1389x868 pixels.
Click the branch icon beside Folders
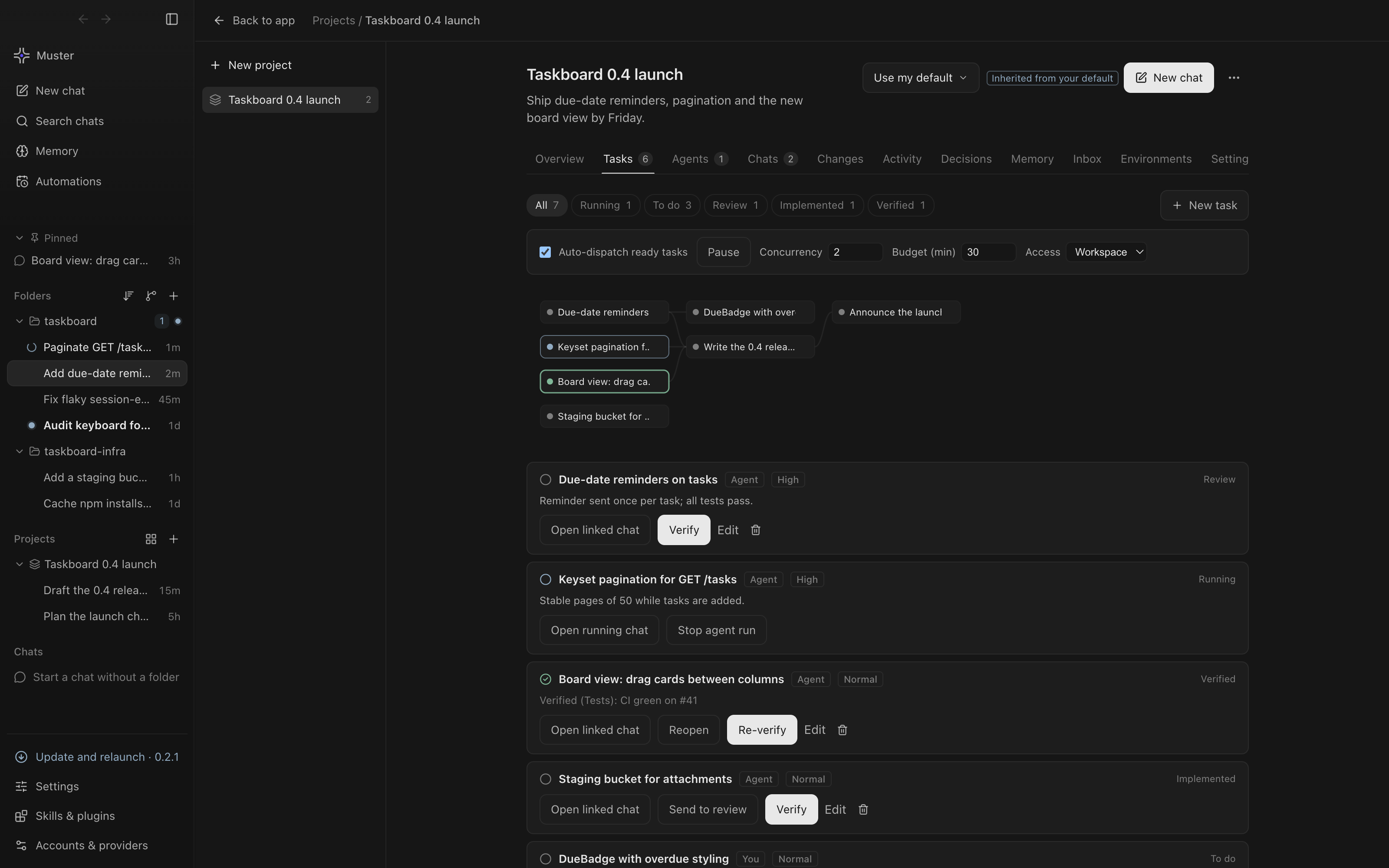tap(151, 296)
